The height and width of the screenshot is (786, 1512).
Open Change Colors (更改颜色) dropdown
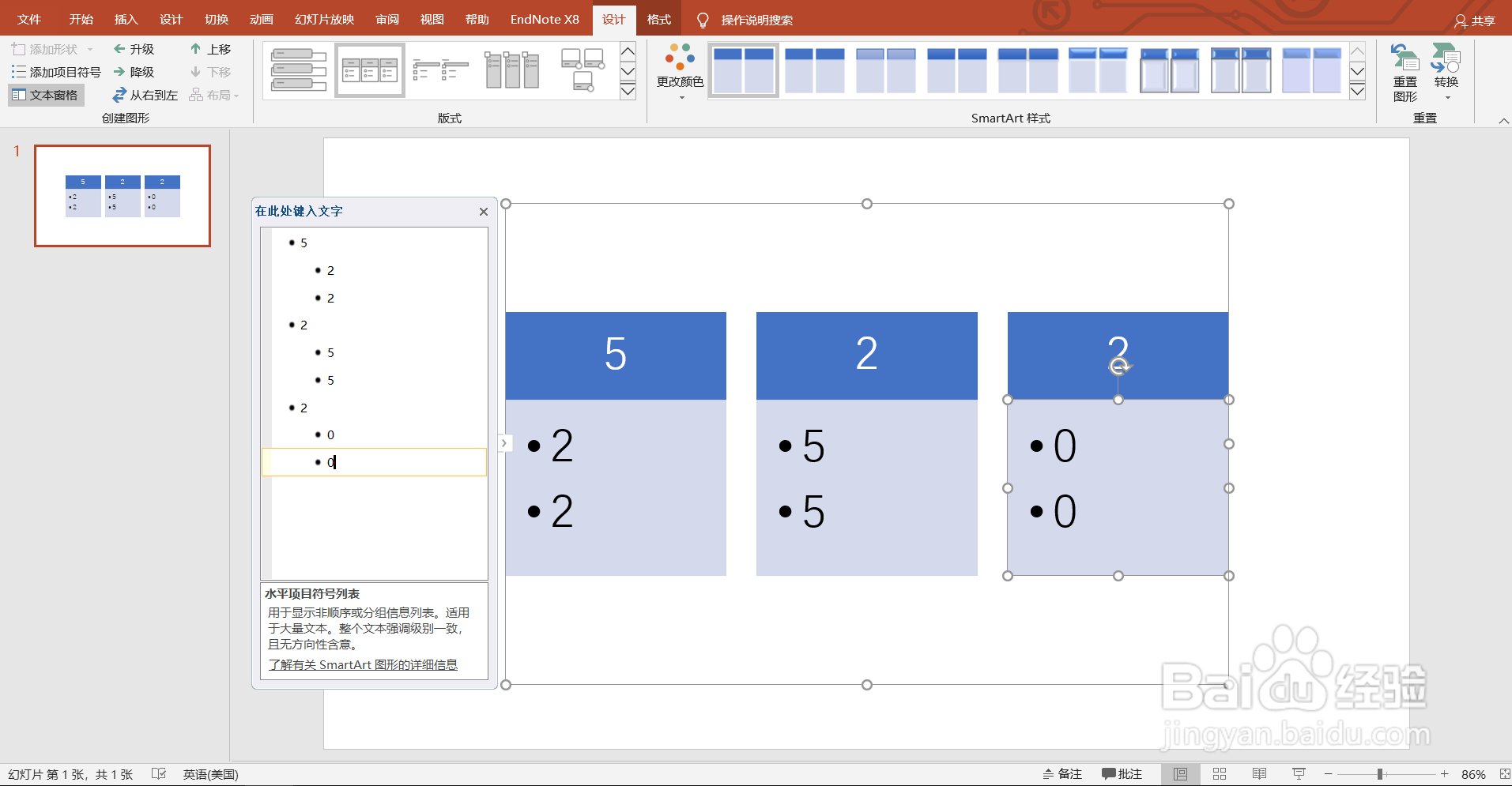(680, 71)
